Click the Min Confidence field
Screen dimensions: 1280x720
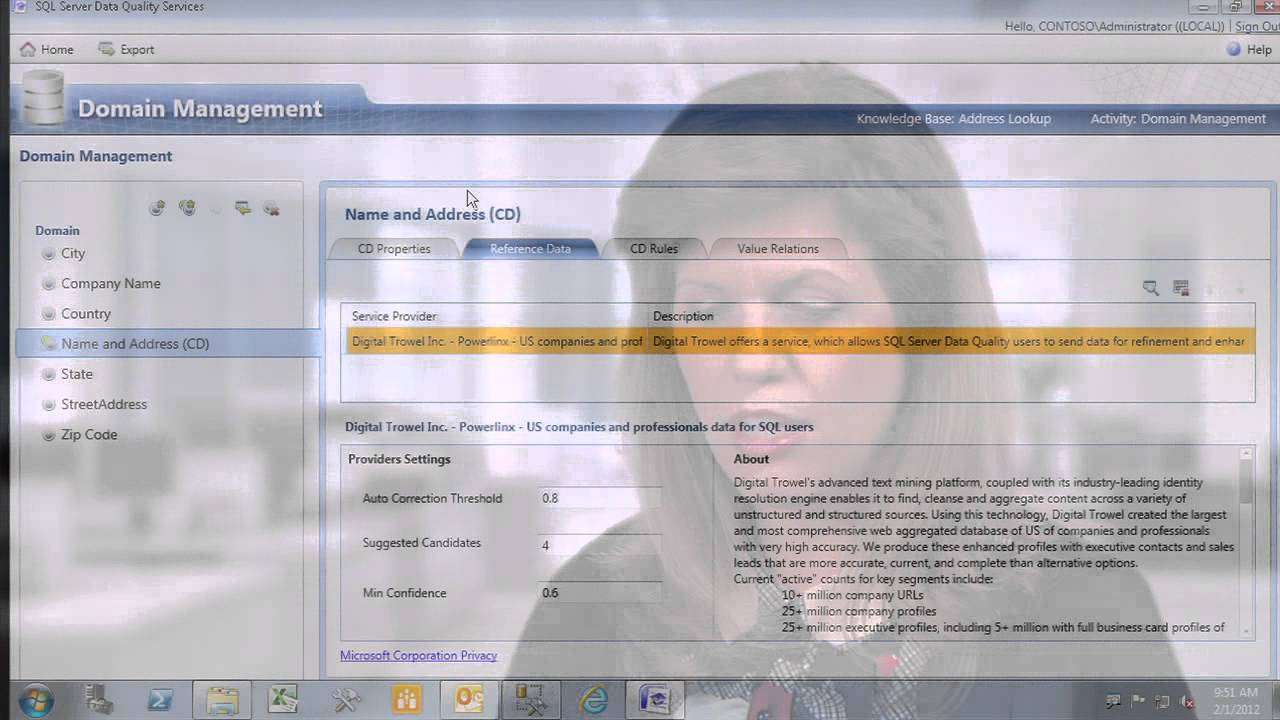[600, 593]
